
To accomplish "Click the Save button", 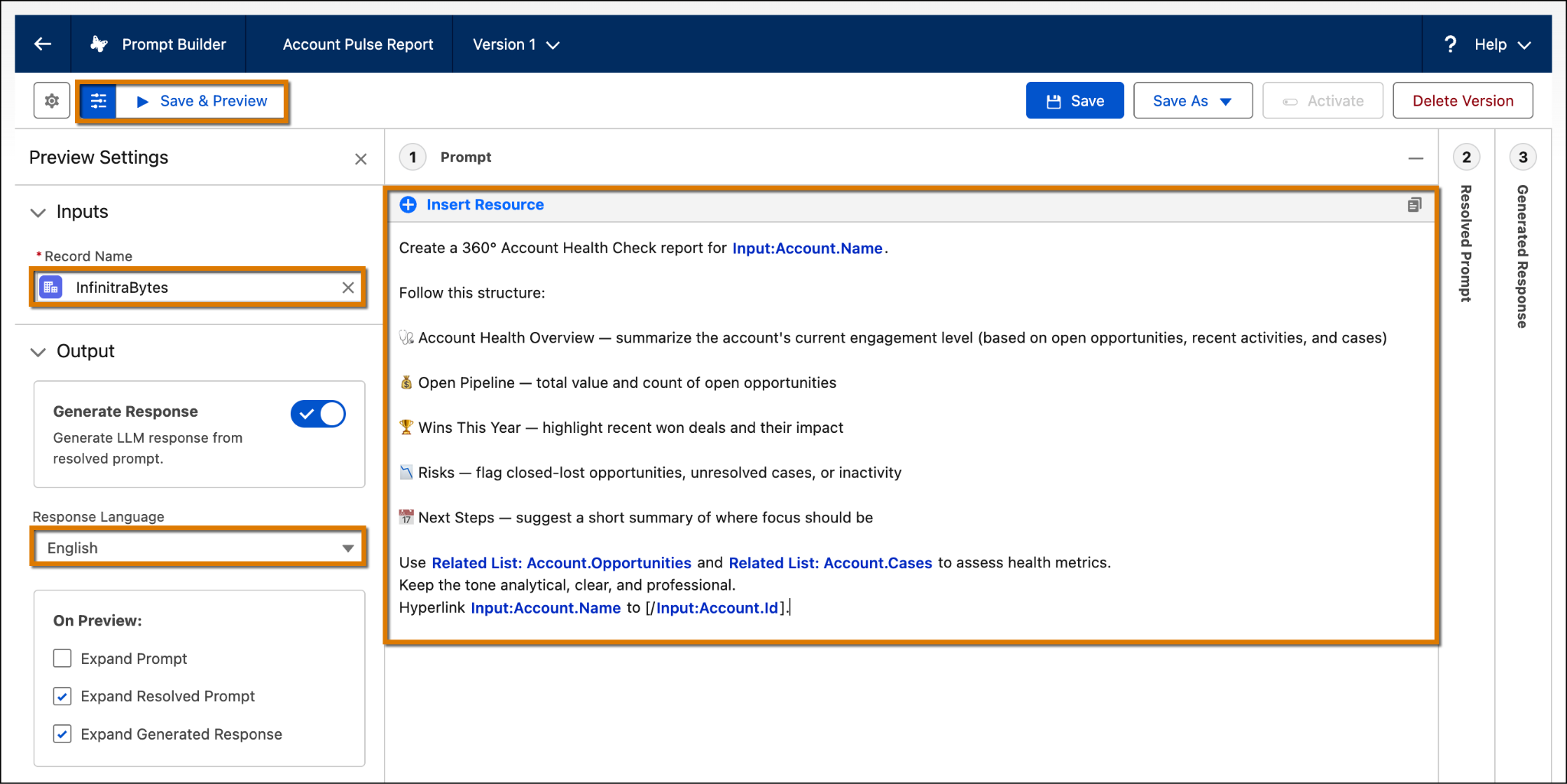I will (x=1075, y=101).
